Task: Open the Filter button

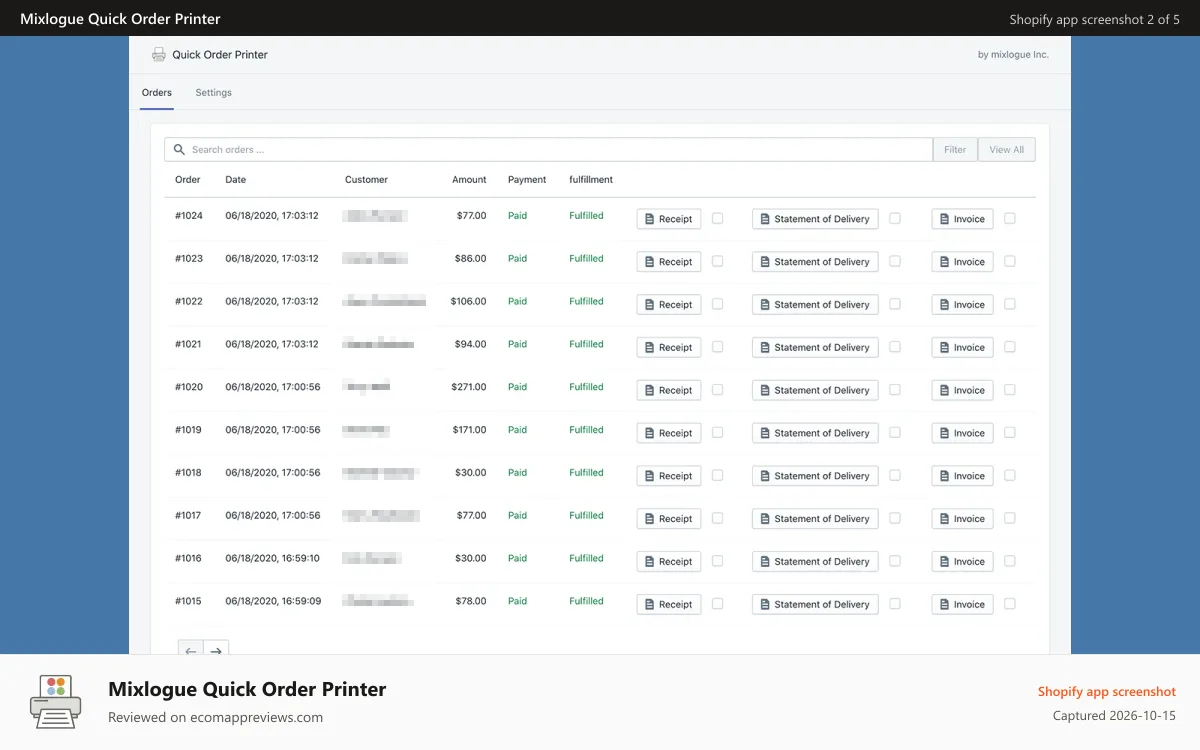Action: pos(955,150)
